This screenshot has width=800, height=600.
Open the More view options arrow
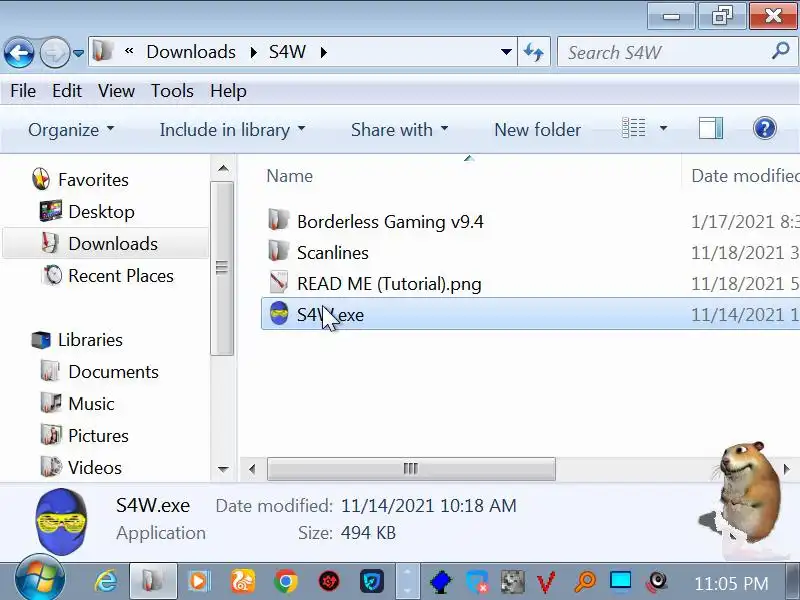tap(663, 128)
